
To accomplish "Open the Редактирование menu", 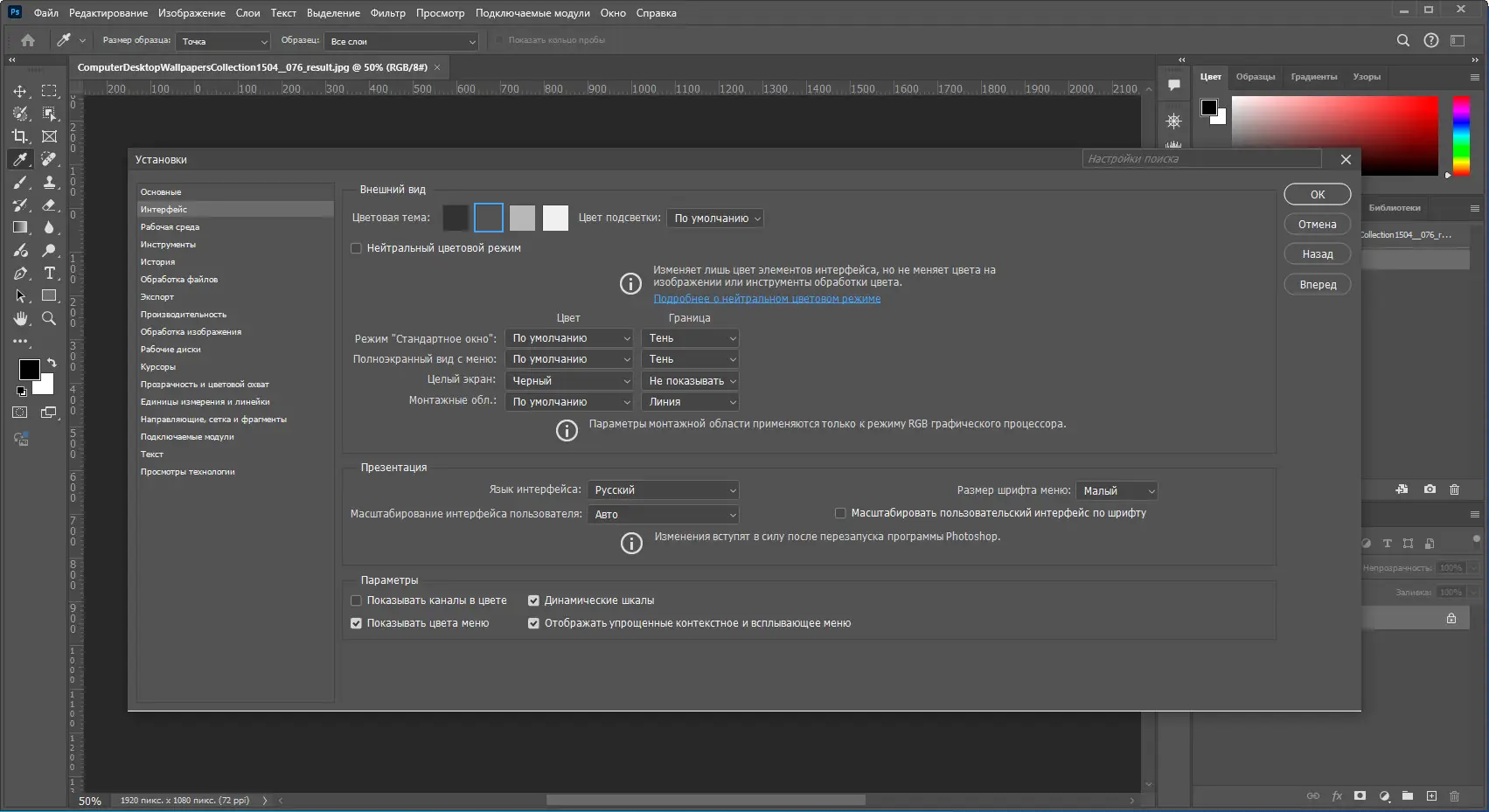I will (x=108, y=13).
